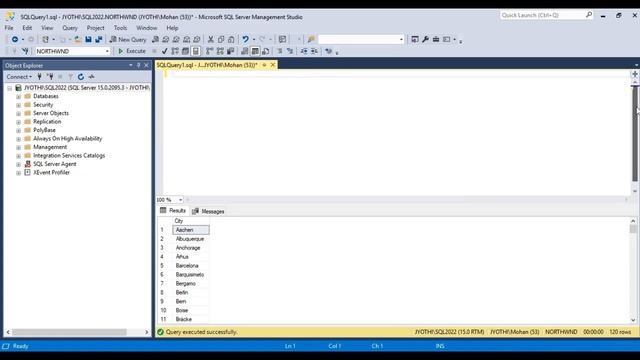Open the Help menu
The width and height of the screenshot is (640, 360).
click(172, 28)
